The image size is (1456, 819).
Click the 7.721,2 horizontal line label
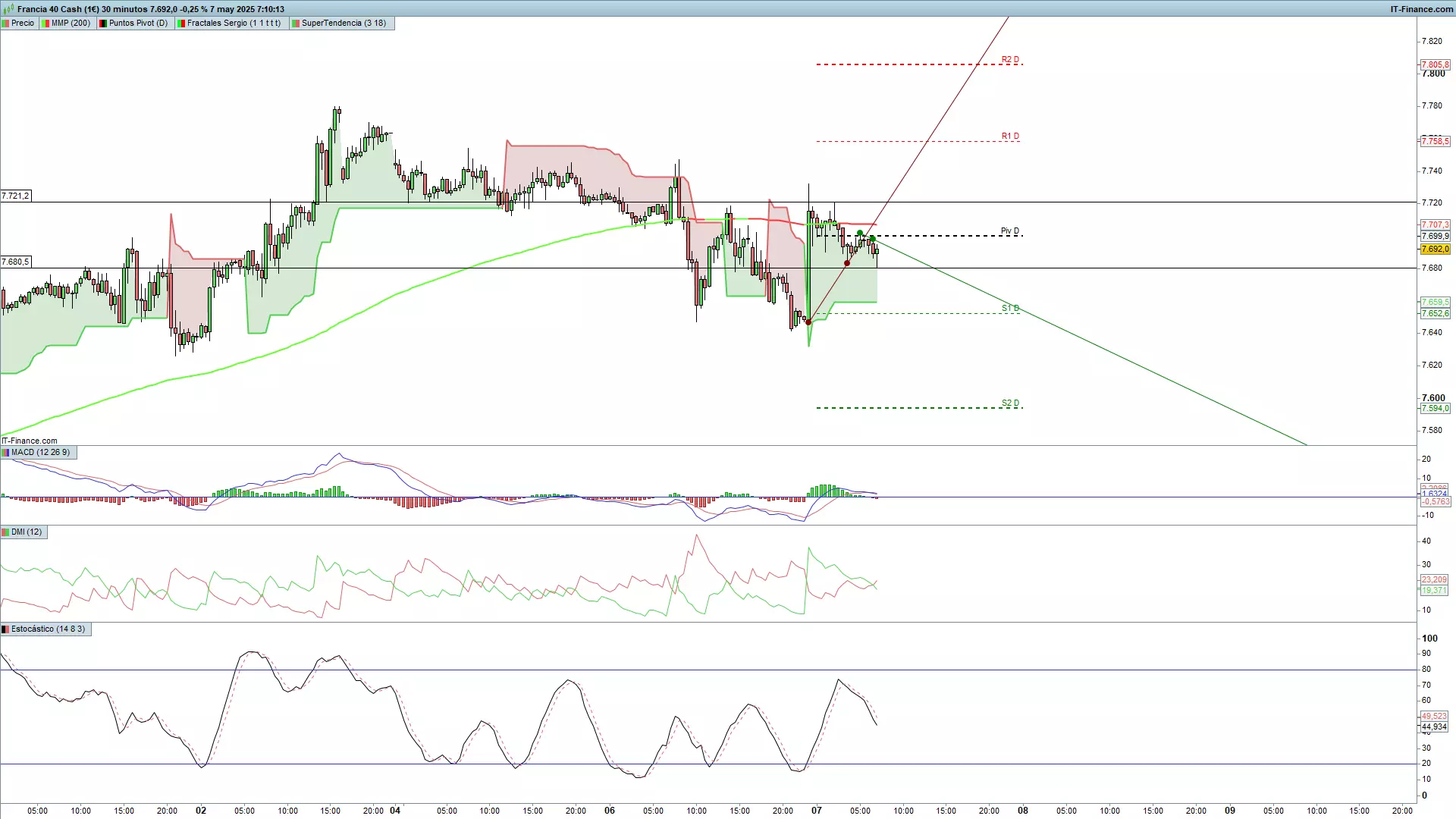point(16,196)
